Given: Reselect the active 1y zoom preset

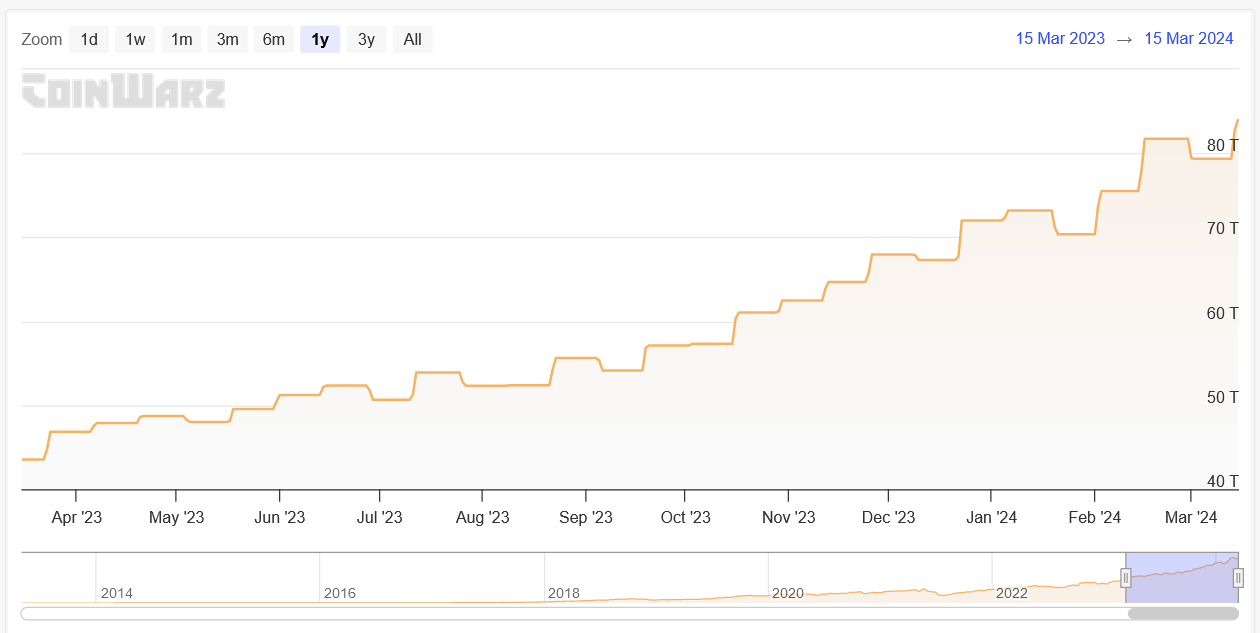Looking at the screenshot, I should (320, 39).
